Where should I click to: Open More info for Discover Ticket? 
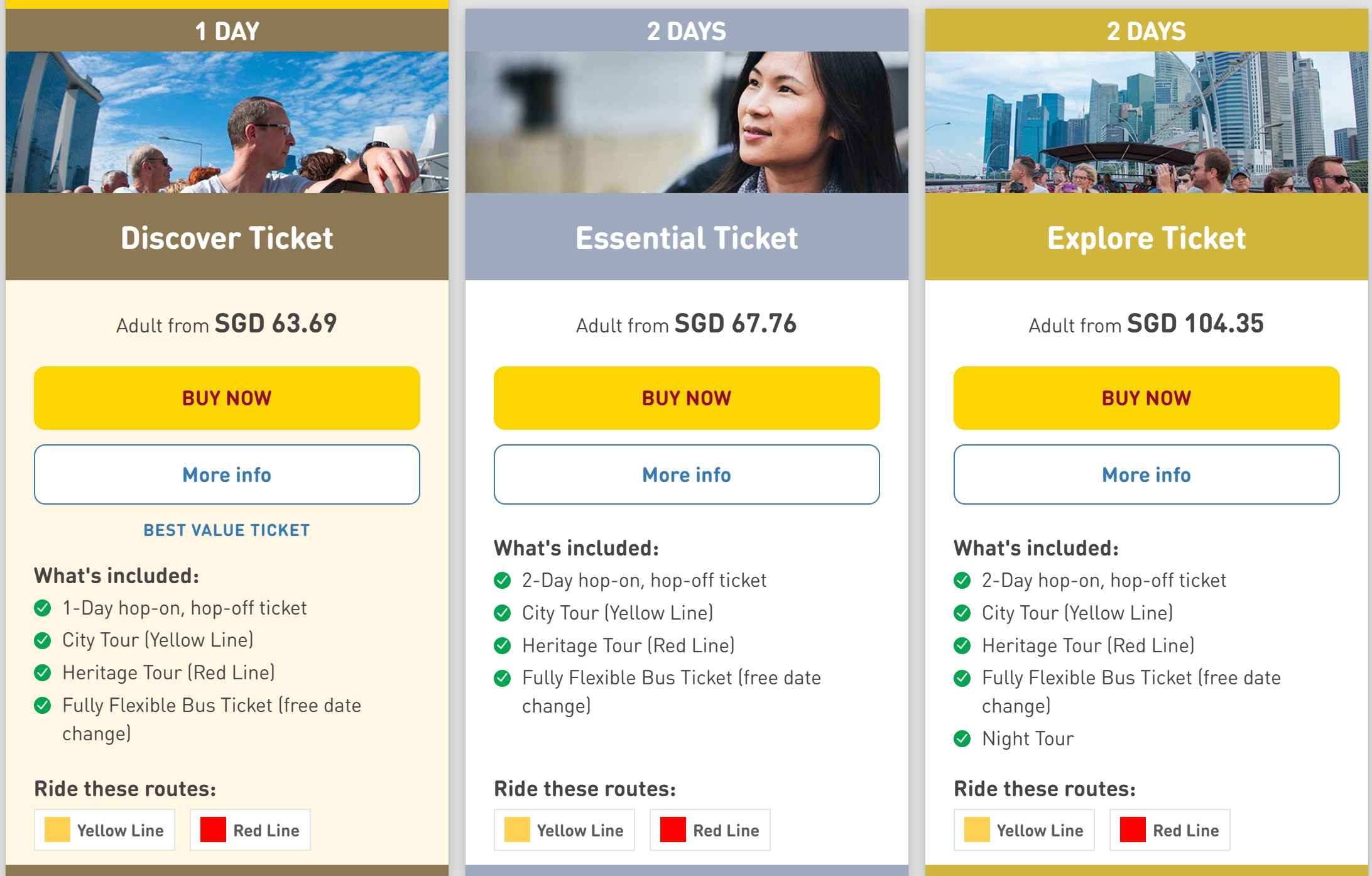227,474
